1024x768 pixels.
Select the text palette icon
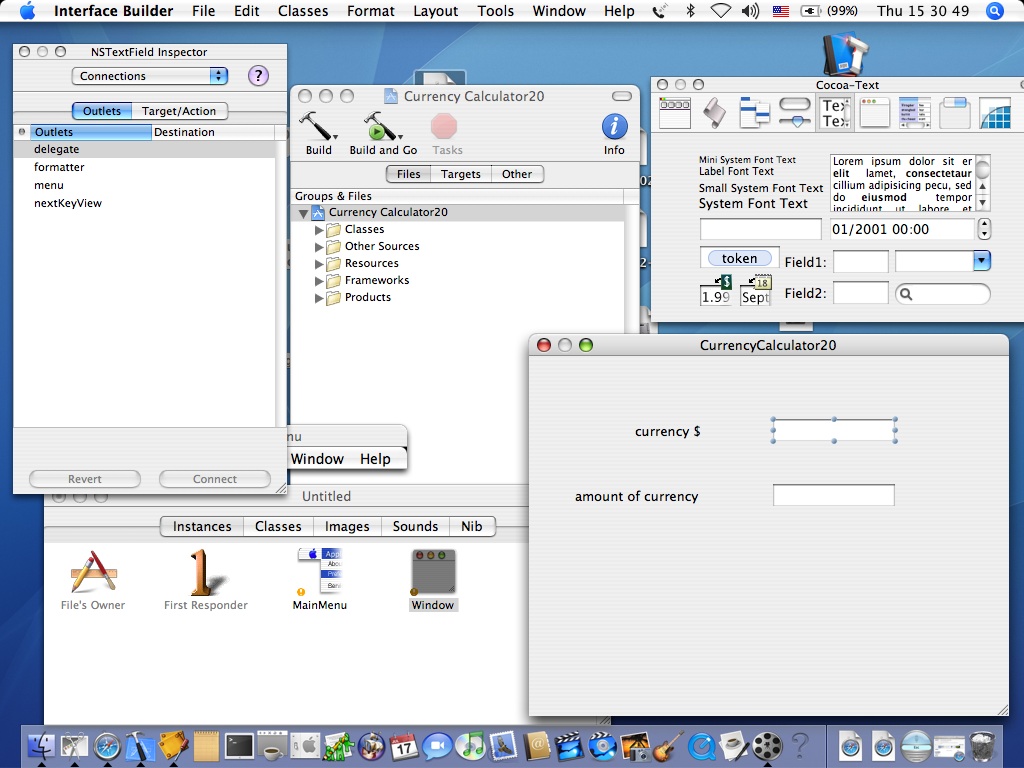tap(835, 113)
